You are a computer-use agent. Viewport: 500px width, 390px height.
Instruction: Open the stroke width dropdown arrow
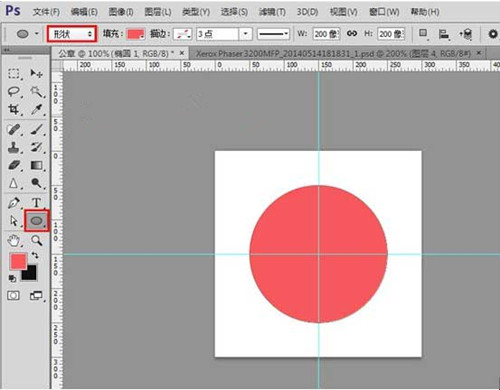245,34
